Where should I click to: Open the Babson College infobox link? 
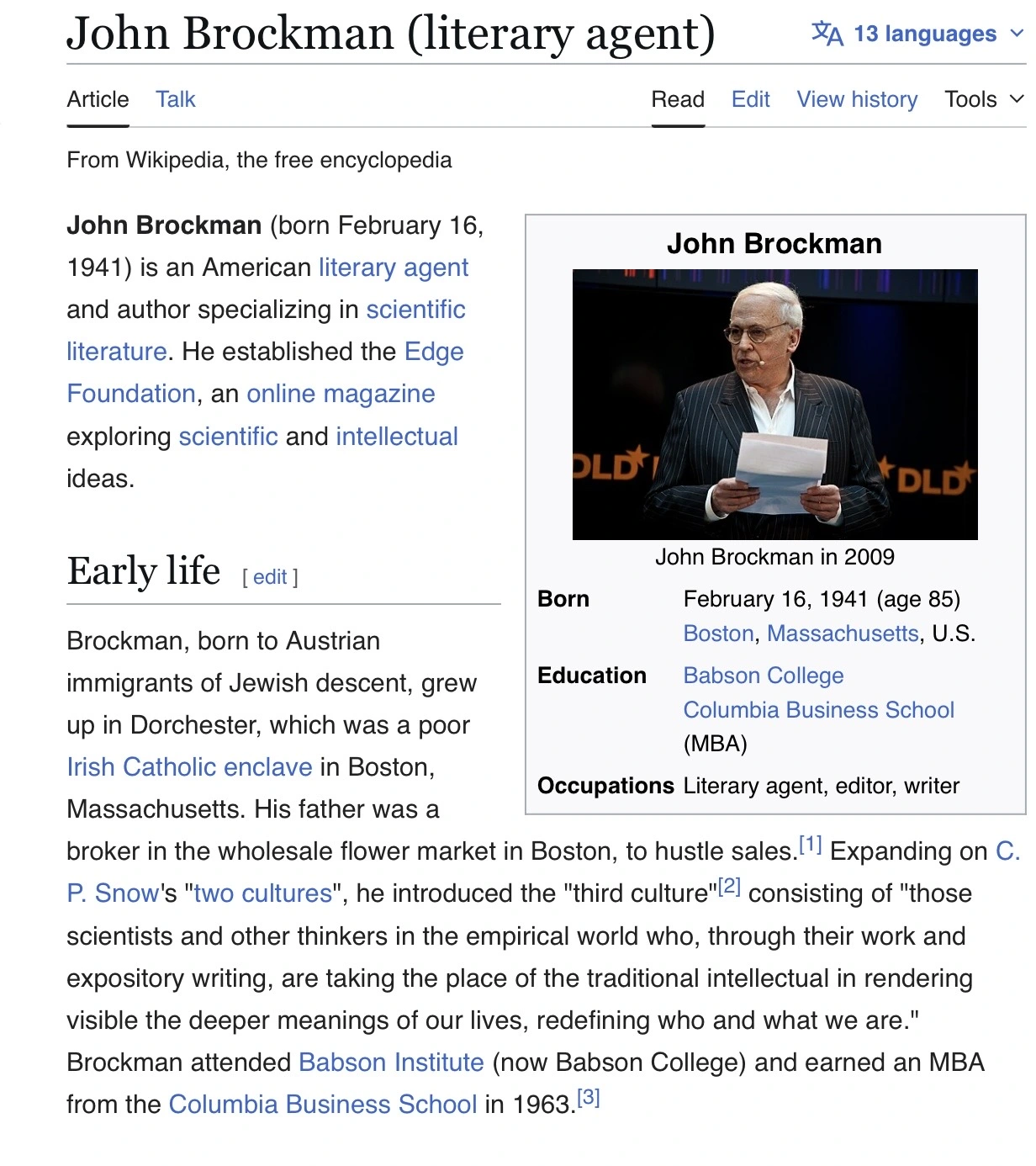click(x=764, y=676)
